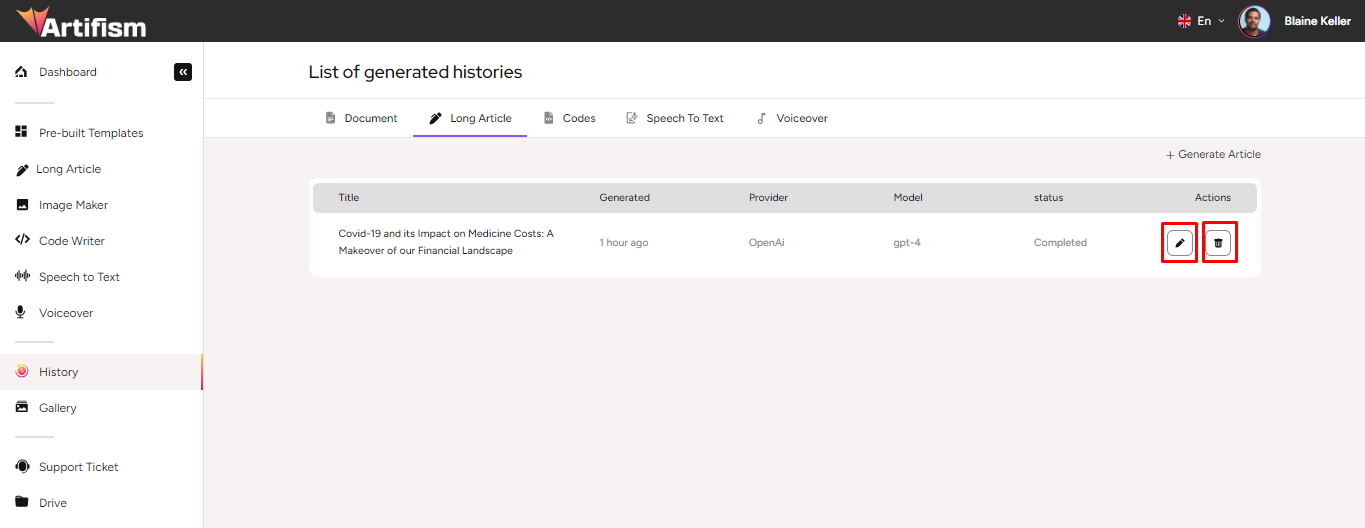The image size is (1365, 528).
Task: Open the Gallery page
Action: 57,408
